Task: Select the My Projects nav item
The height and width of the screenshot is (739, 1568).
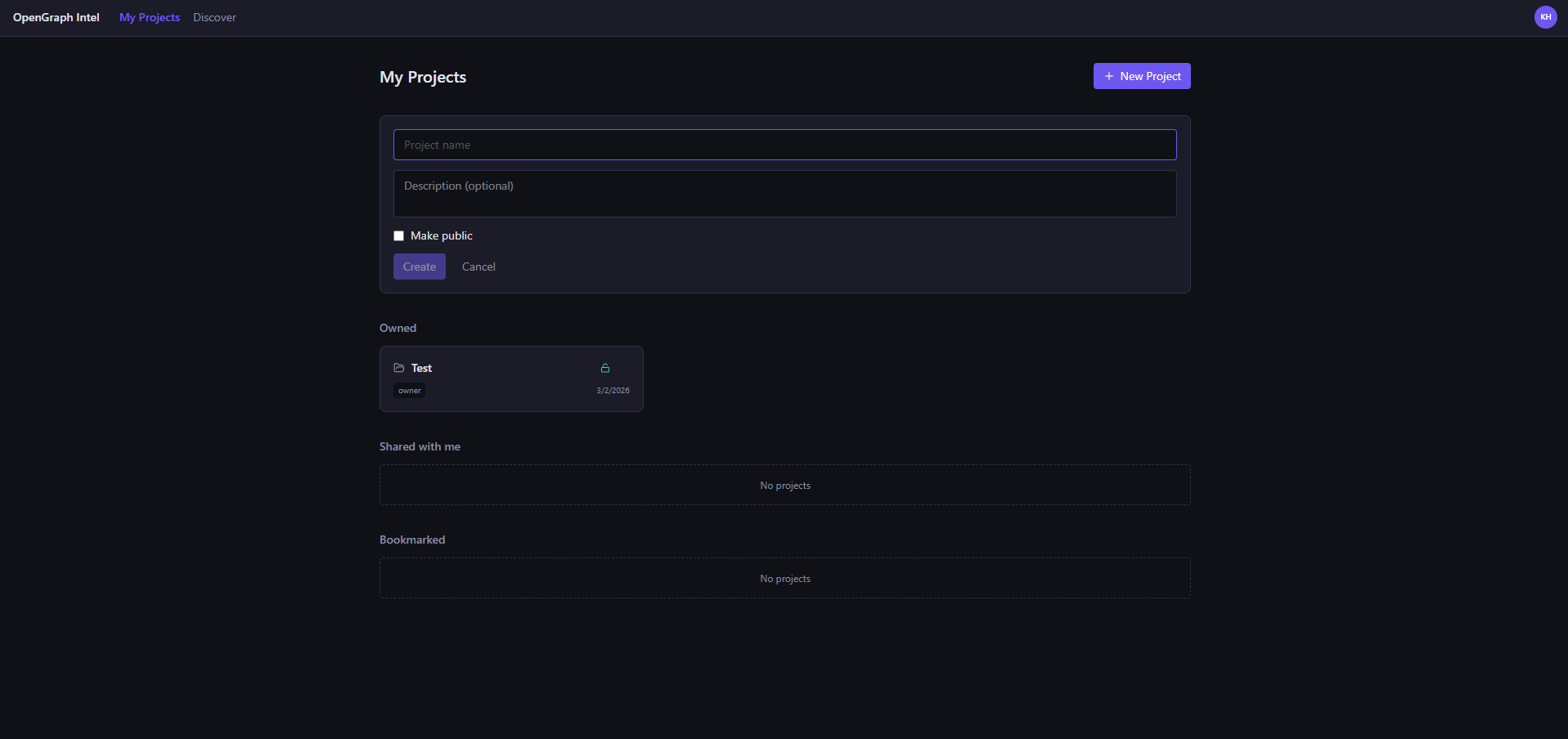Action: tap(149, 17)
